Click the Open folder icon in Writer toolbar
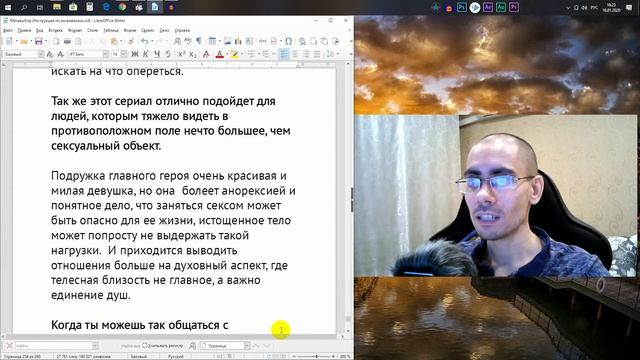640x360 pixels. click(24, 41)
